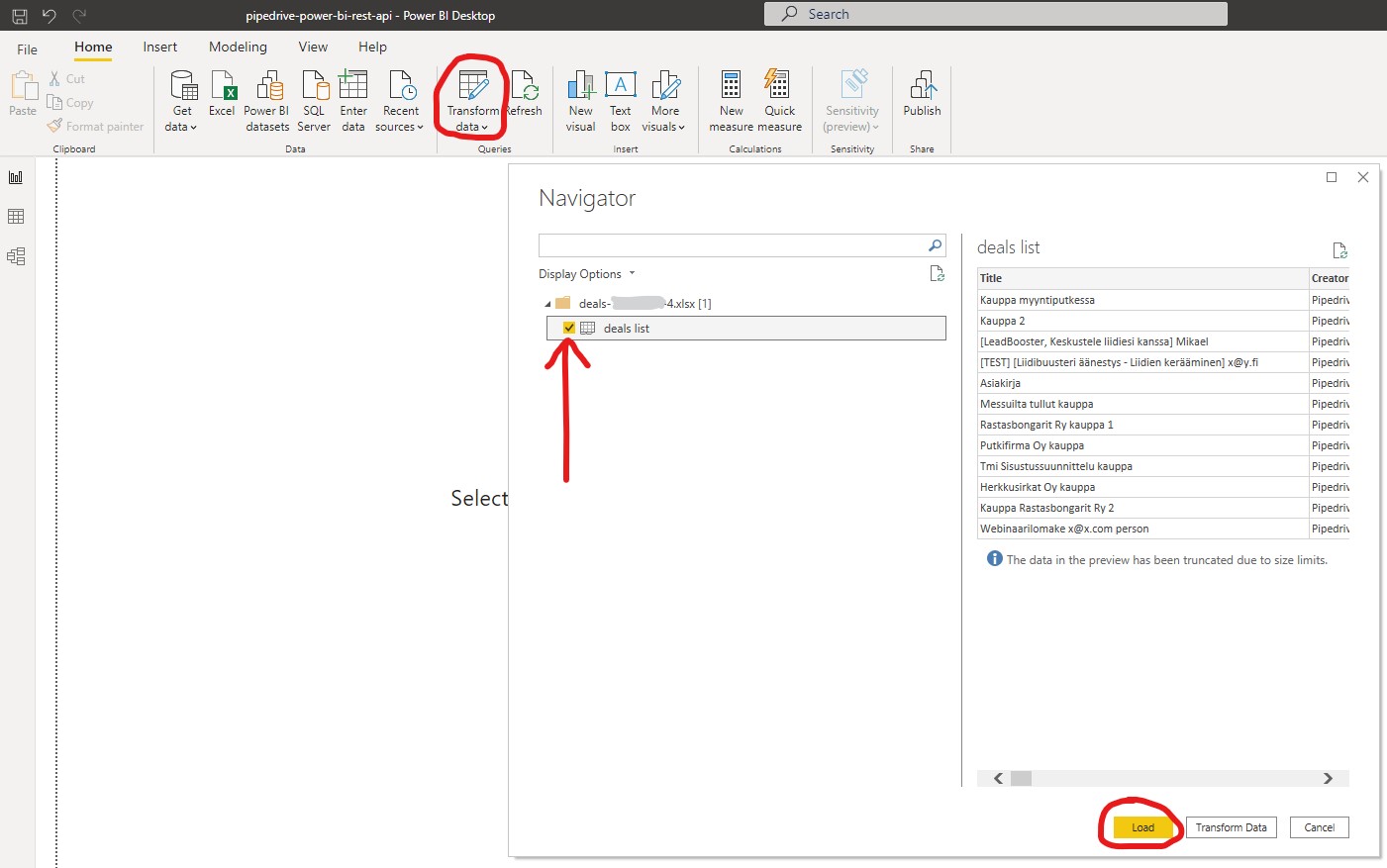Click the 'Herkkusirkat Oy kauppa' cell

point(1143,487)
